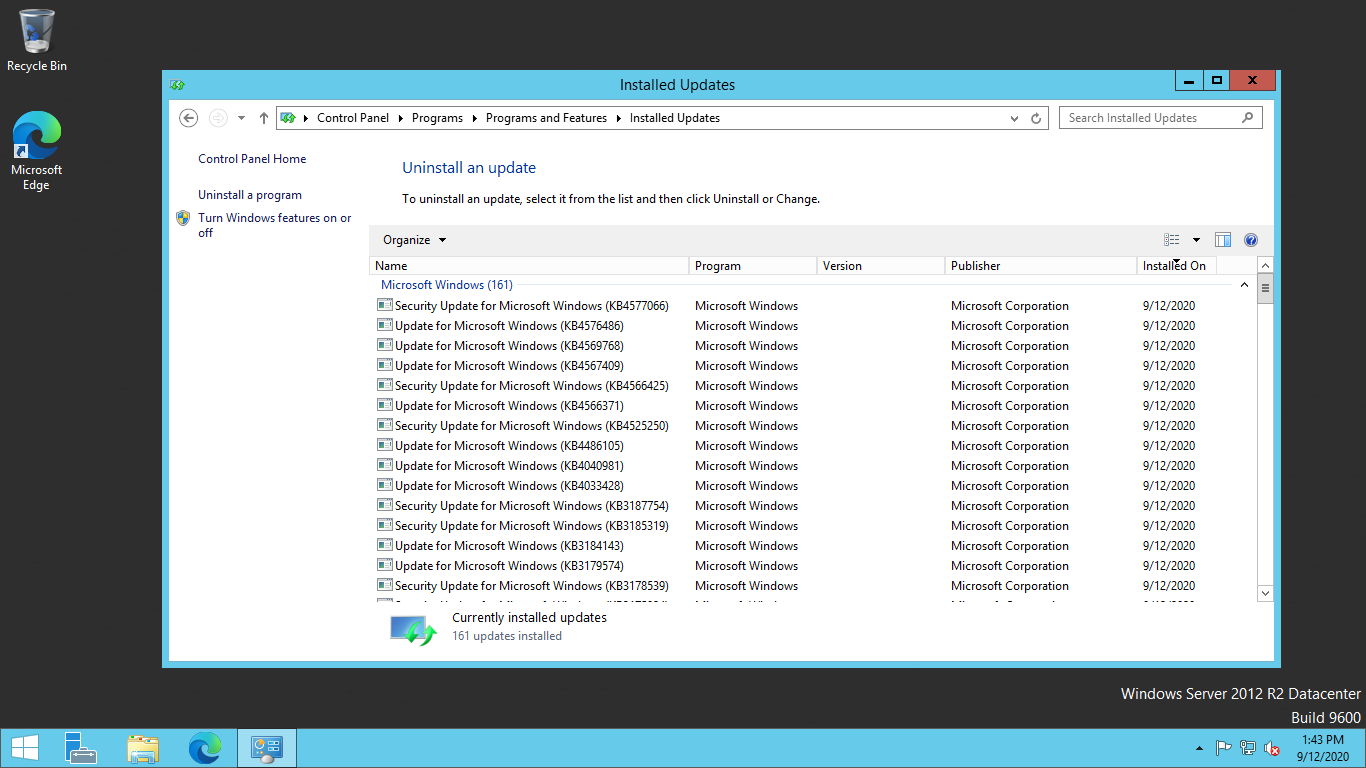Click Programs and Features breadcrumb
The width and height of the screenshot is (1366, 768).
546,118
